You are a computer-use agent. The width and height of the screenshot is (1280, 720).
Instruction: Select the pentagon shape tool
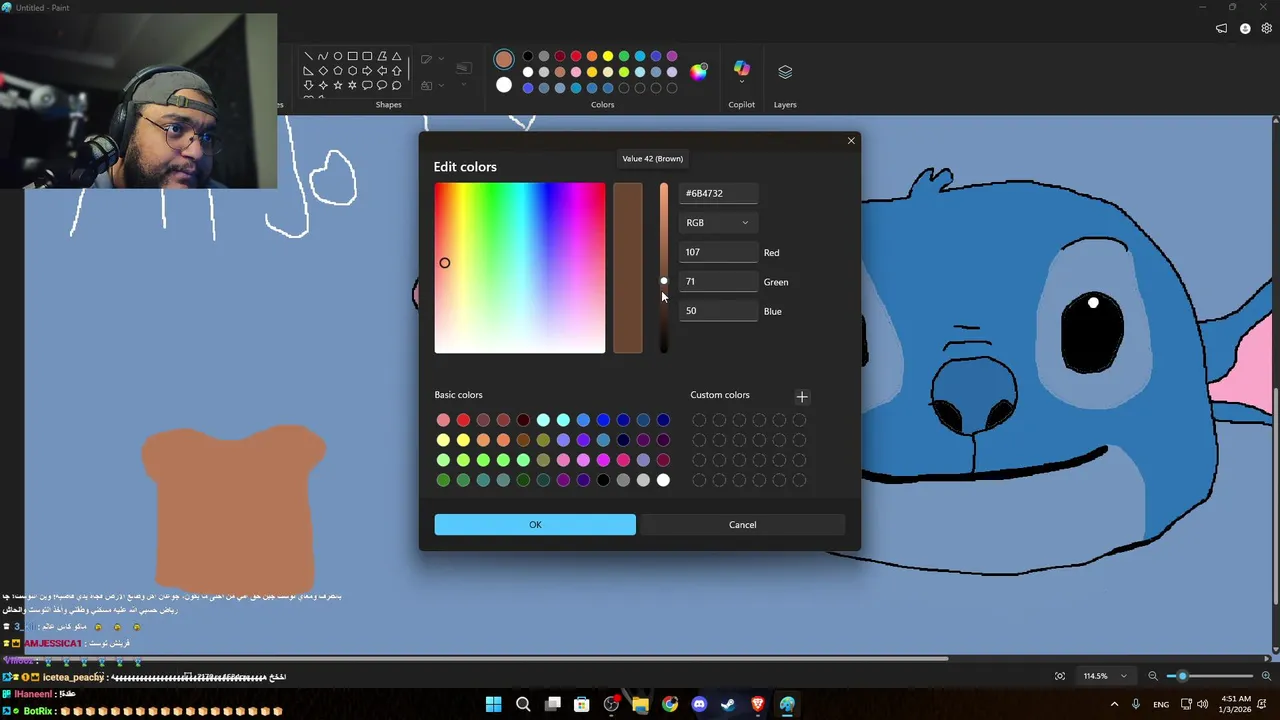[x=338, y=71]
